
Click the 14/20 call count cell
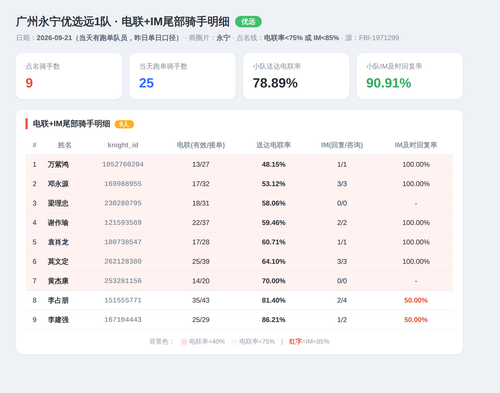pos(201,281)
